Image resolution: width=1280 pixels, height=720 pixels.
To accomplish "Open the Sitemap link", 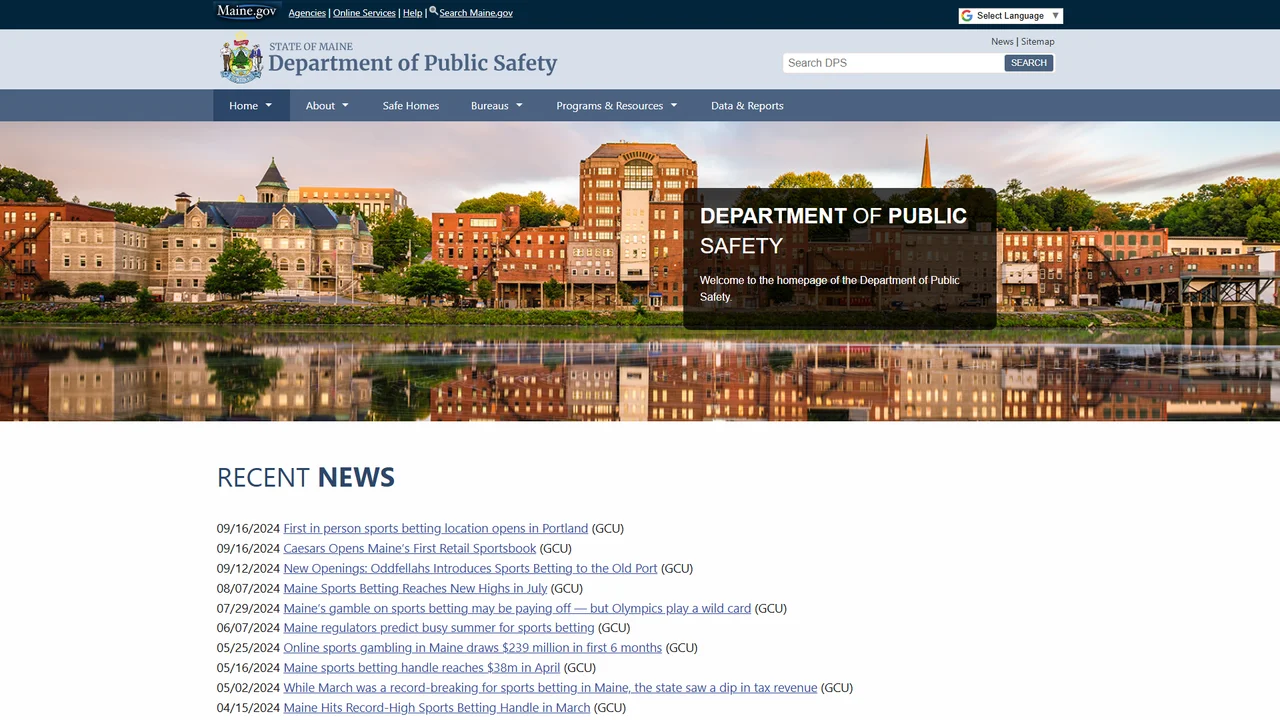I will tap(1038, 42).
